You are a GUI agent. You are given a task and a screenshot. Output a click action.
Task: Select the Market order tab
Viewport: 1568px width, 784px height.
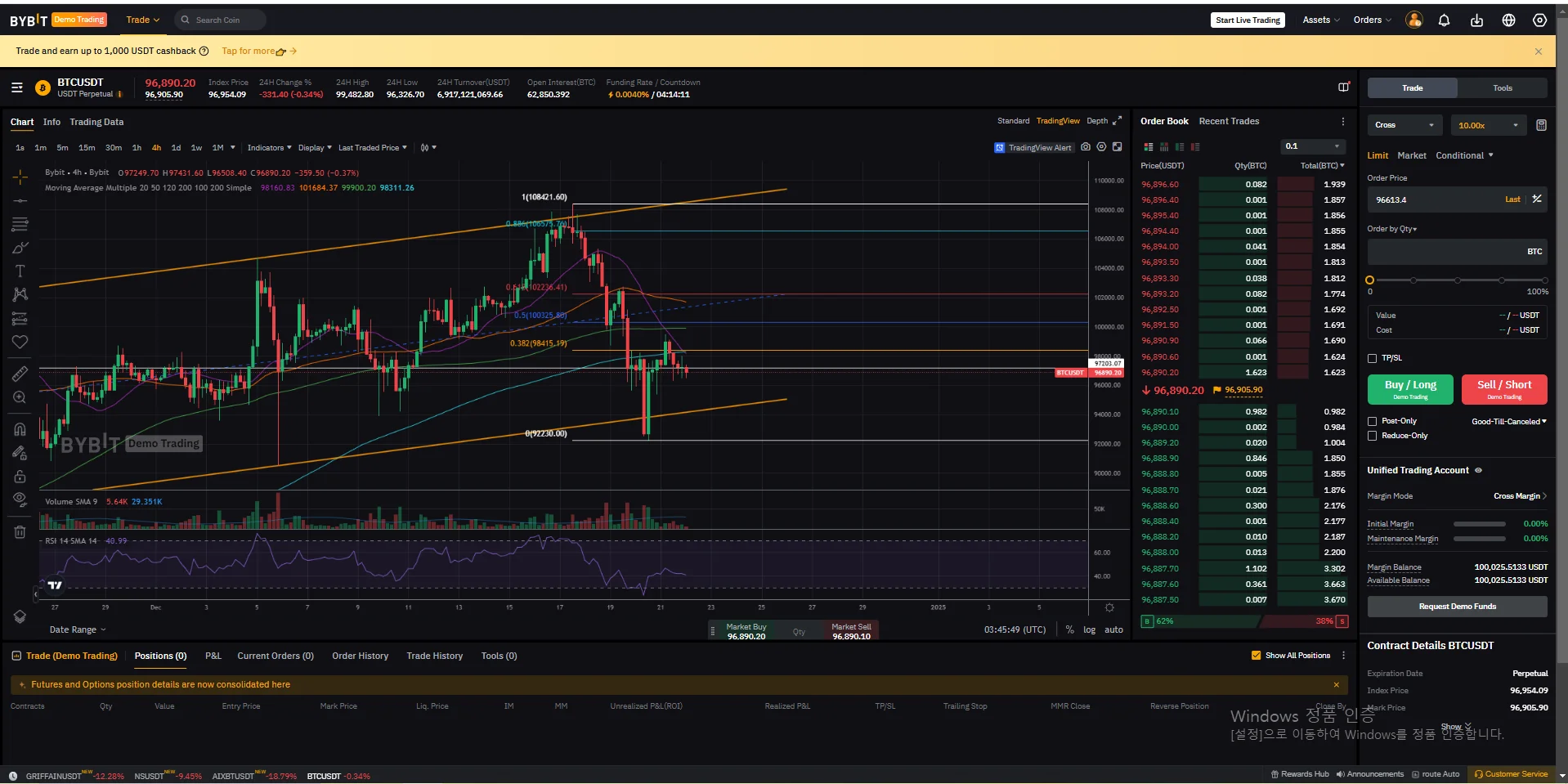[x=1412, y=155]
